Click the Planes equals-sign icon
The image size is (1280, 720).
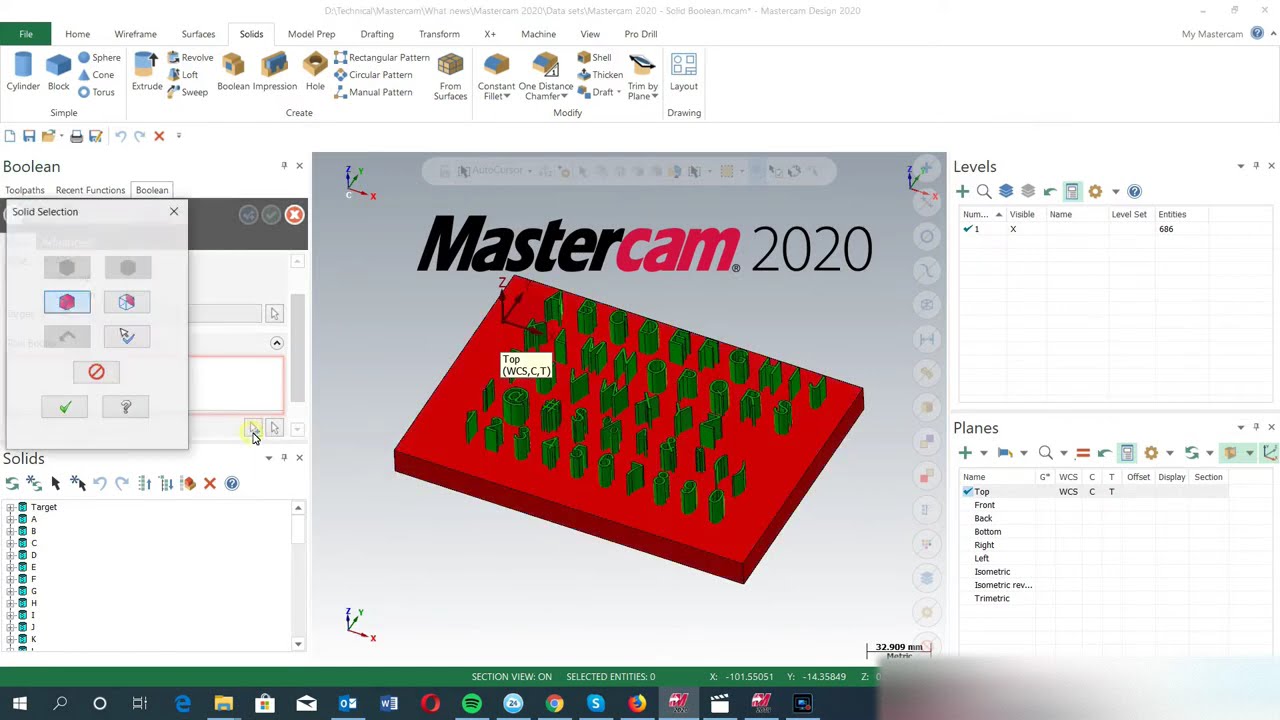(1082, 453)
